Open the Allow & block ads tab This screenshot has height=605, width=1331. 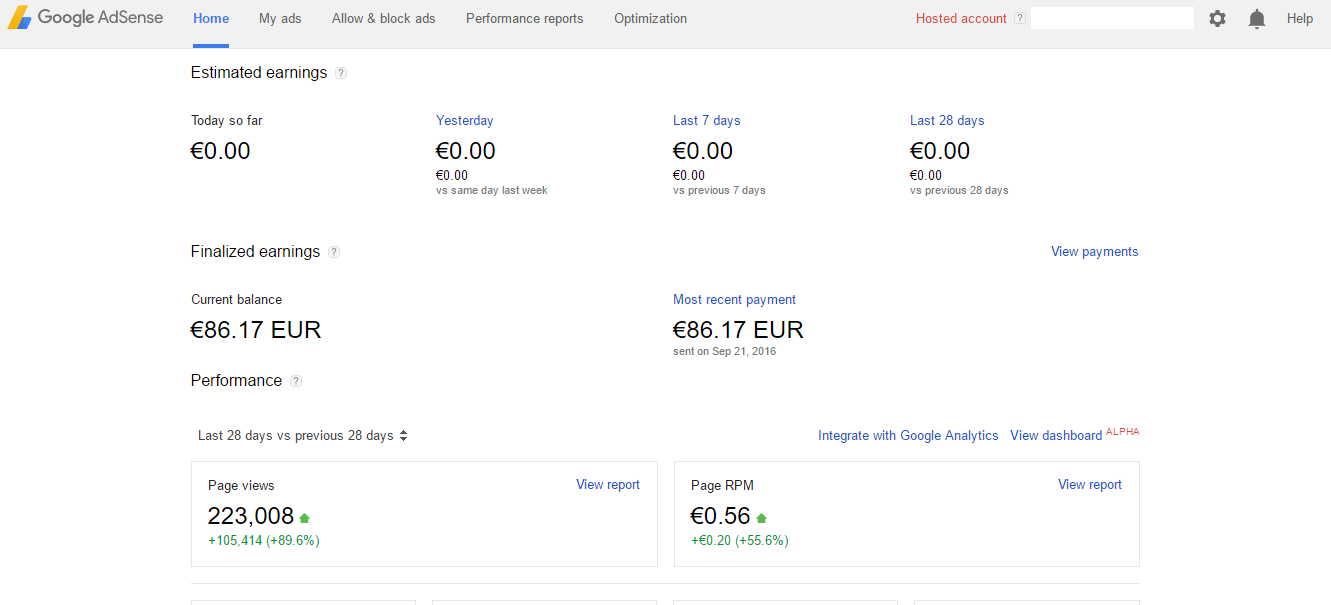(383, 19)
